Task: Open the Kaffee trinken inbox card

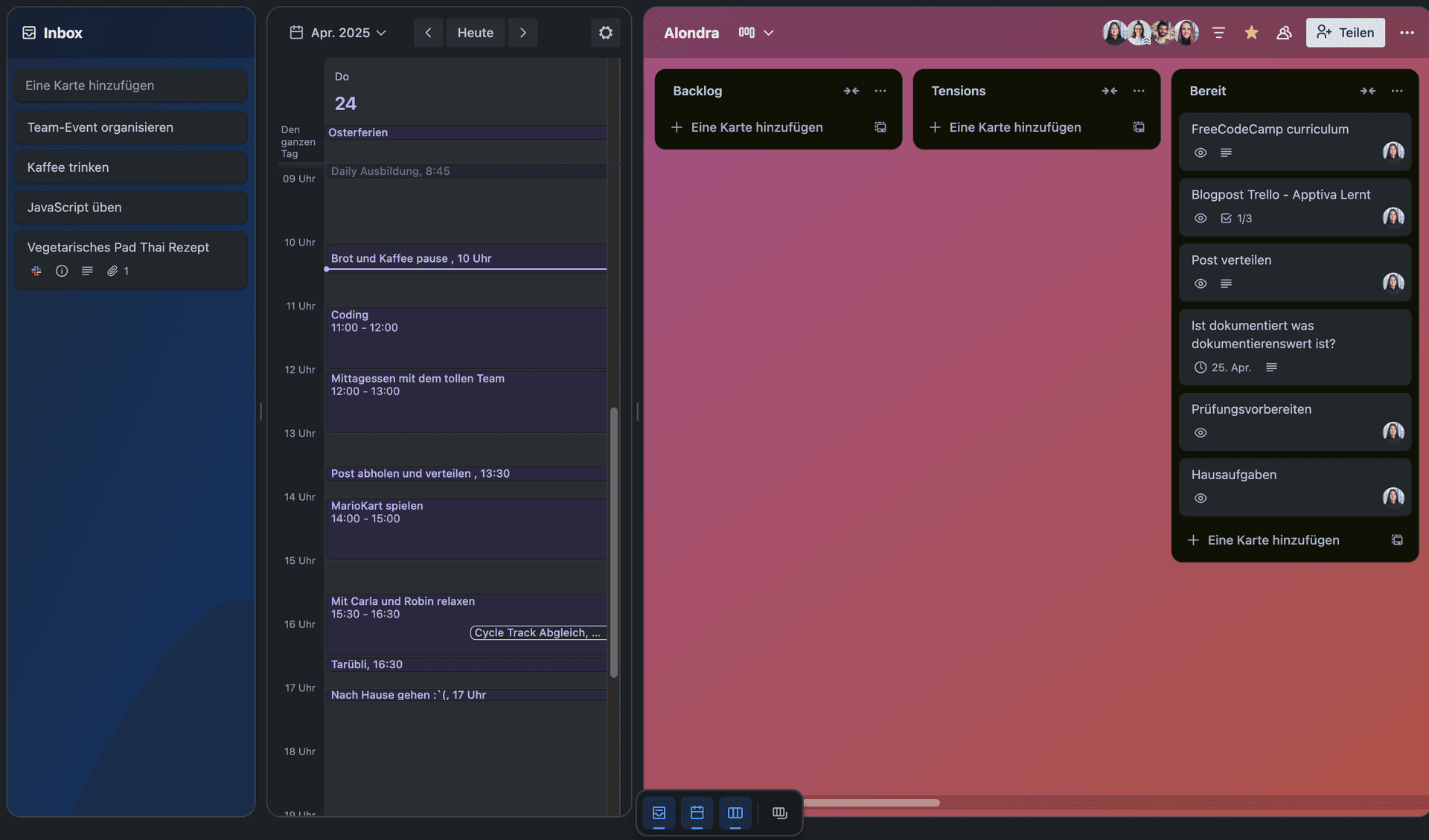Action: click(131, 167)
